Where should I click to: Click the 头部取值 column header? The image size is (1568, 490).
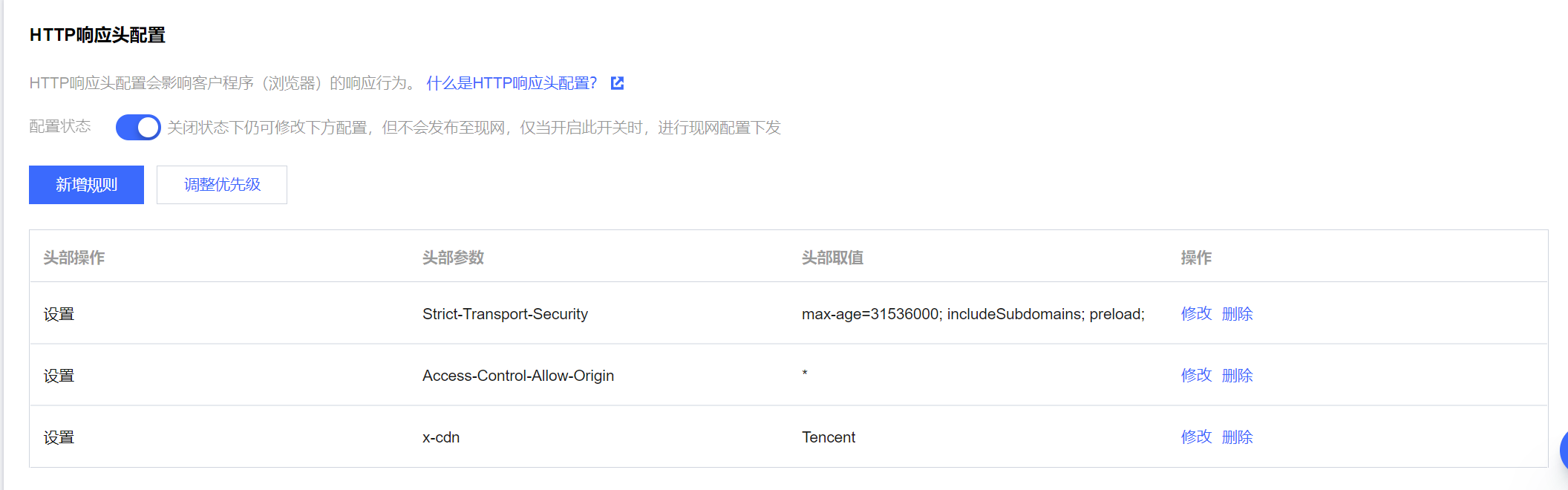832,258
